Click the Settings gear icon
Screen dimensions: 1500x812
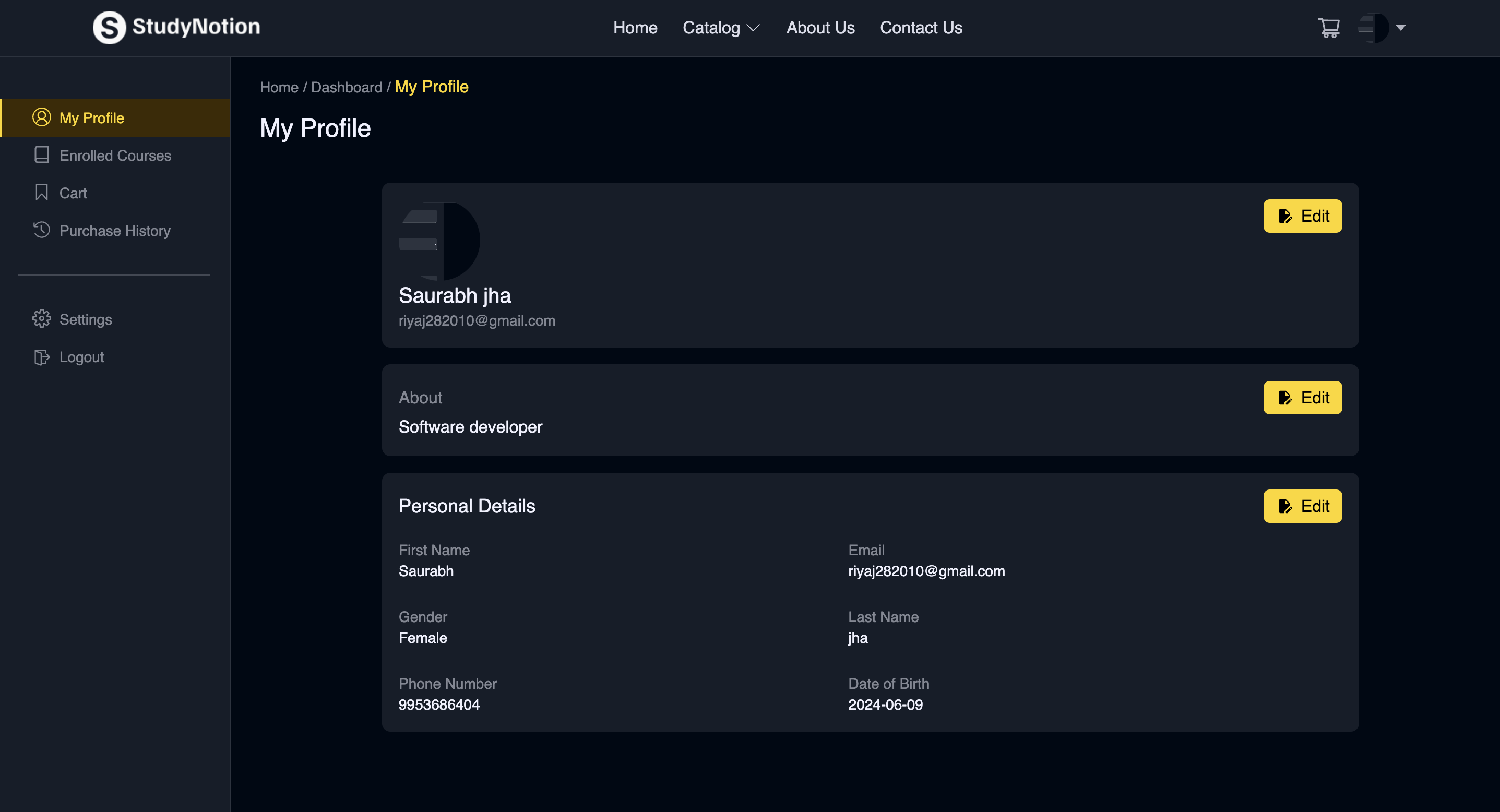(41, 319)
